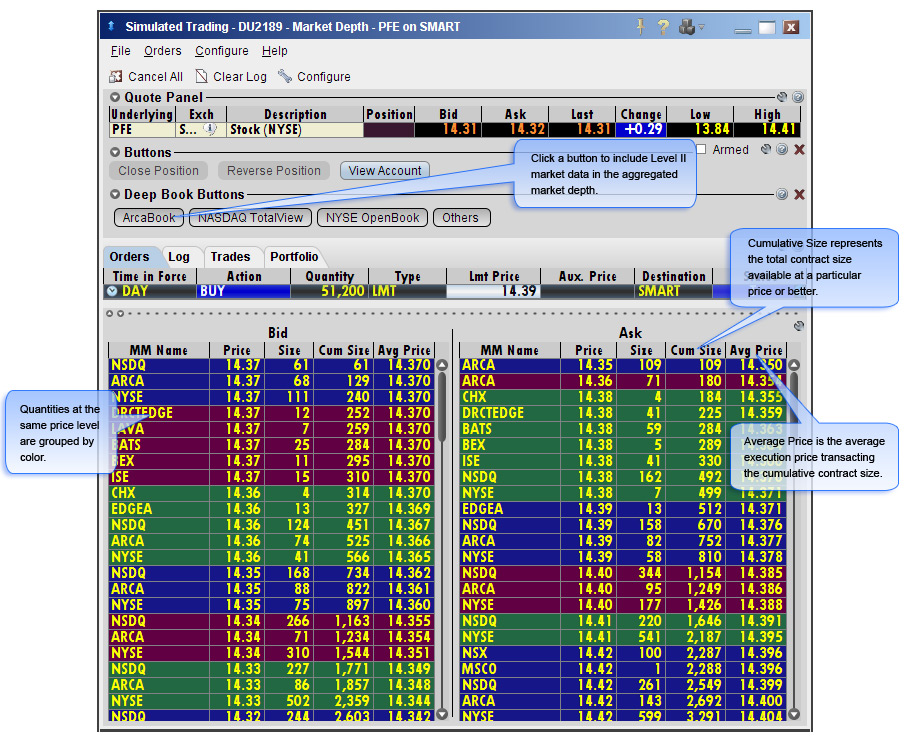
Task: Open the Configure menu
Action: [222, 51]
